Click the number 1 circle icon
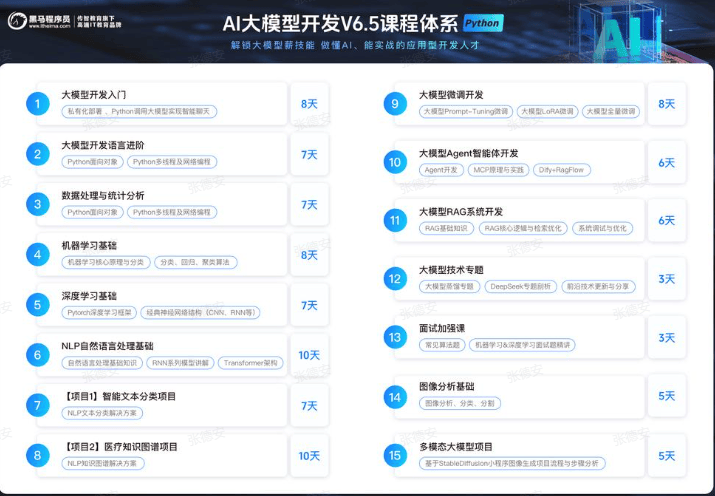The width and height of the screenshot is (715, 496). (x=37, y=103)
